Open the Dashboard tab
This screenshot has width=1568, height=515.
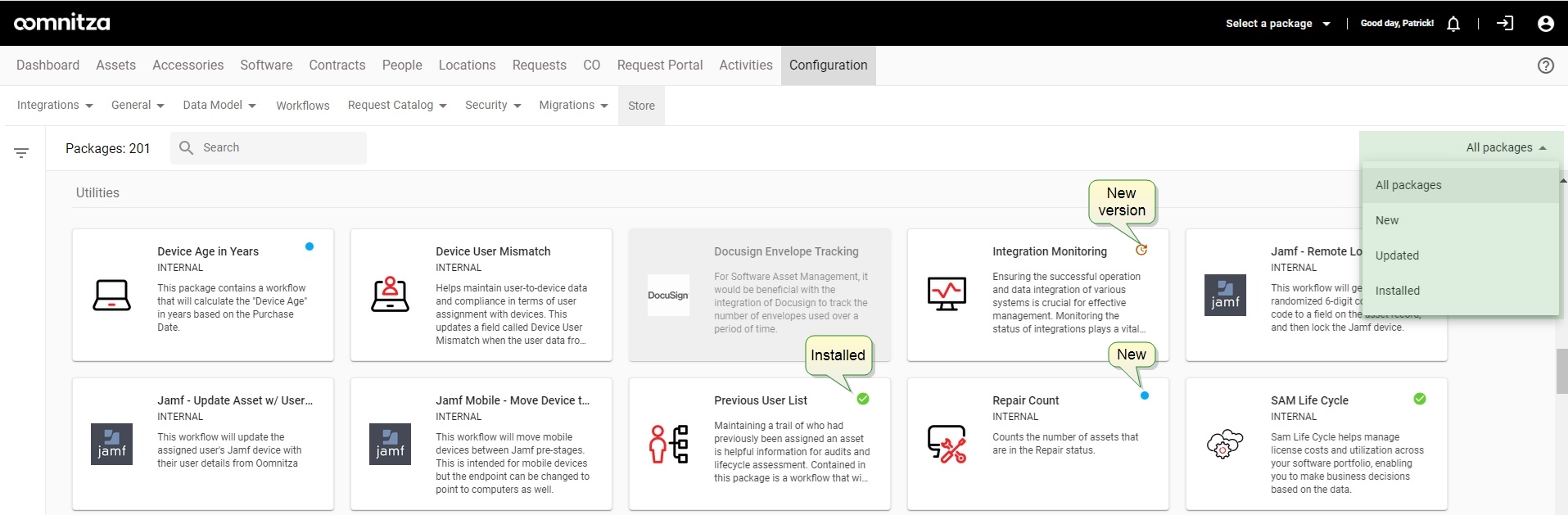tap(47, 66)
